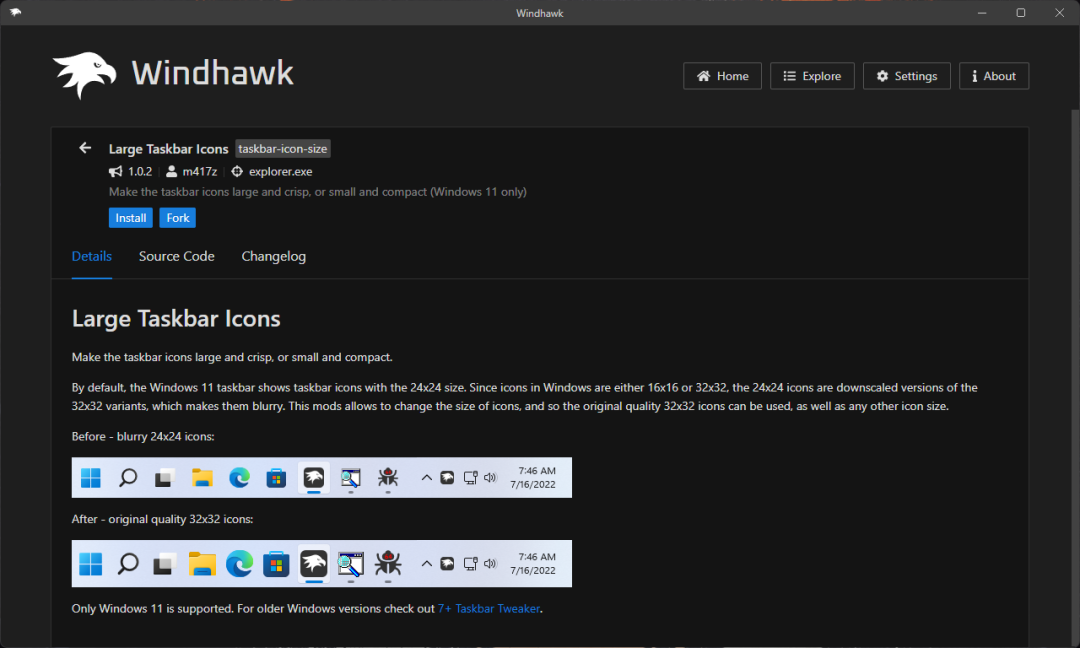Click the megaphone version icon beside 1.0.2
The width and height of the screenshot is (1080, 648).
pyautogui.click(x=116, y=171)
